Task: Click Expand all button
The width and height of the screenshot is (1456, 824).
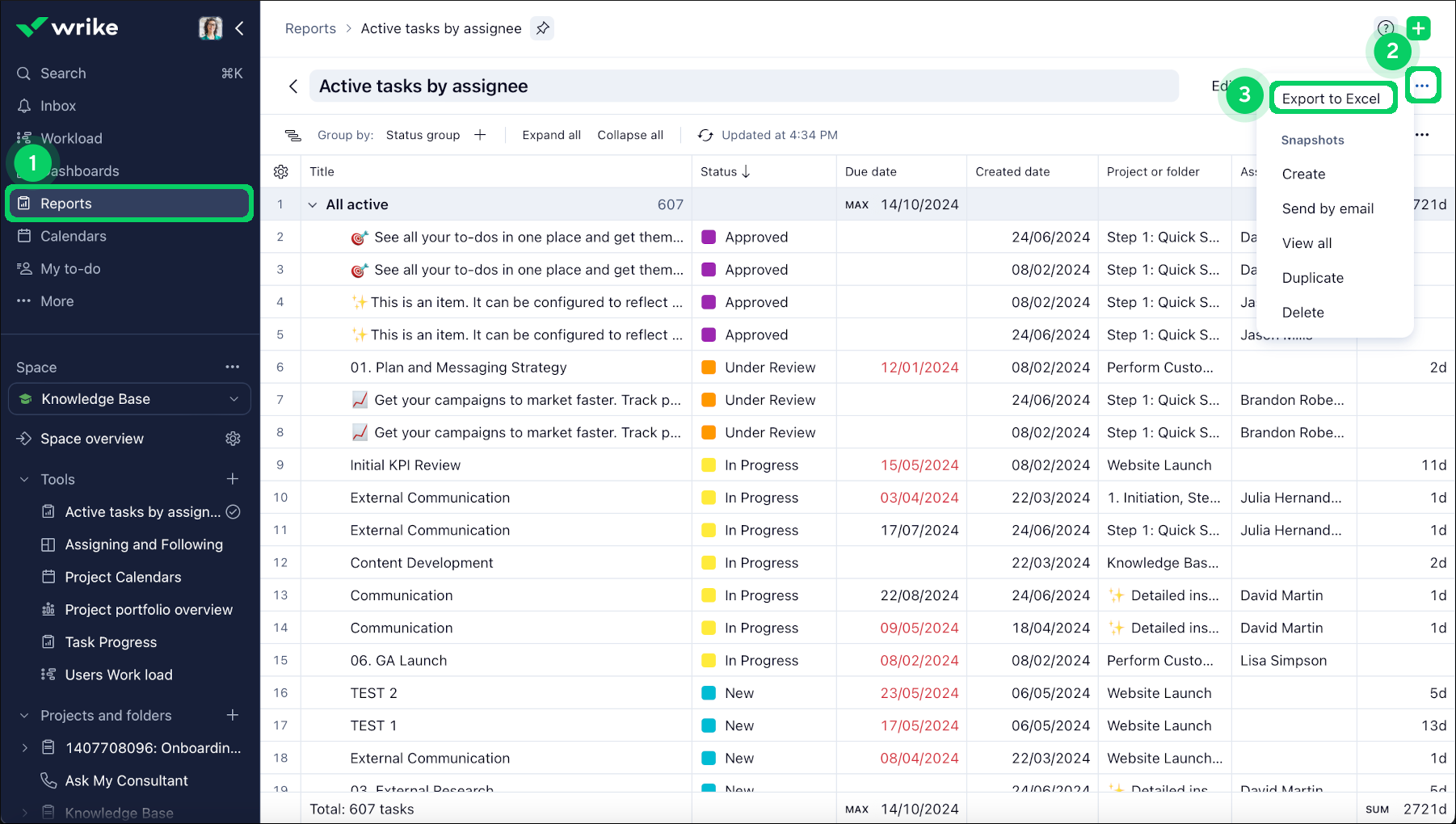Action: (551, 135)
